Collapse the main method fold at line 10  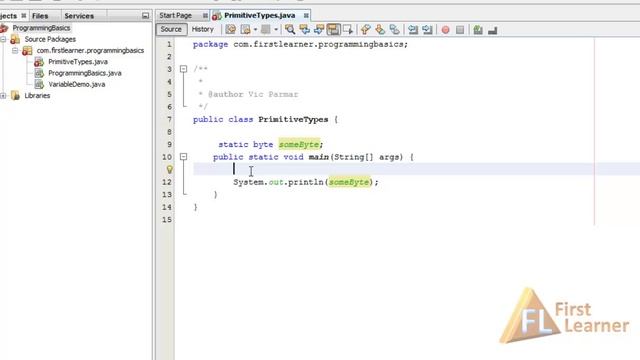(x=183, y=157)
